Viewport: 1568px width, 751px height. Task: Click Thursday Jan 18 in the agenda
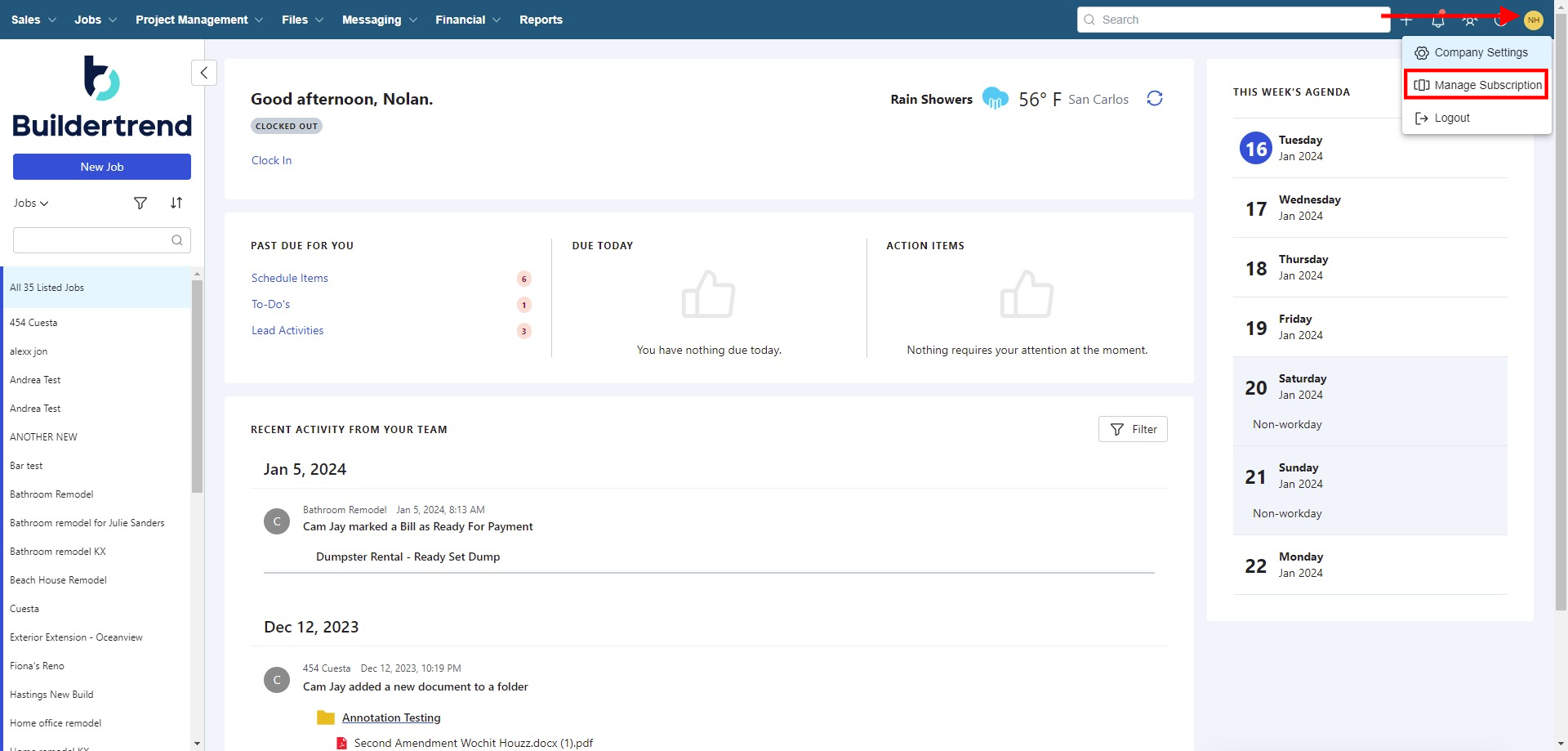coord(1370,267)
